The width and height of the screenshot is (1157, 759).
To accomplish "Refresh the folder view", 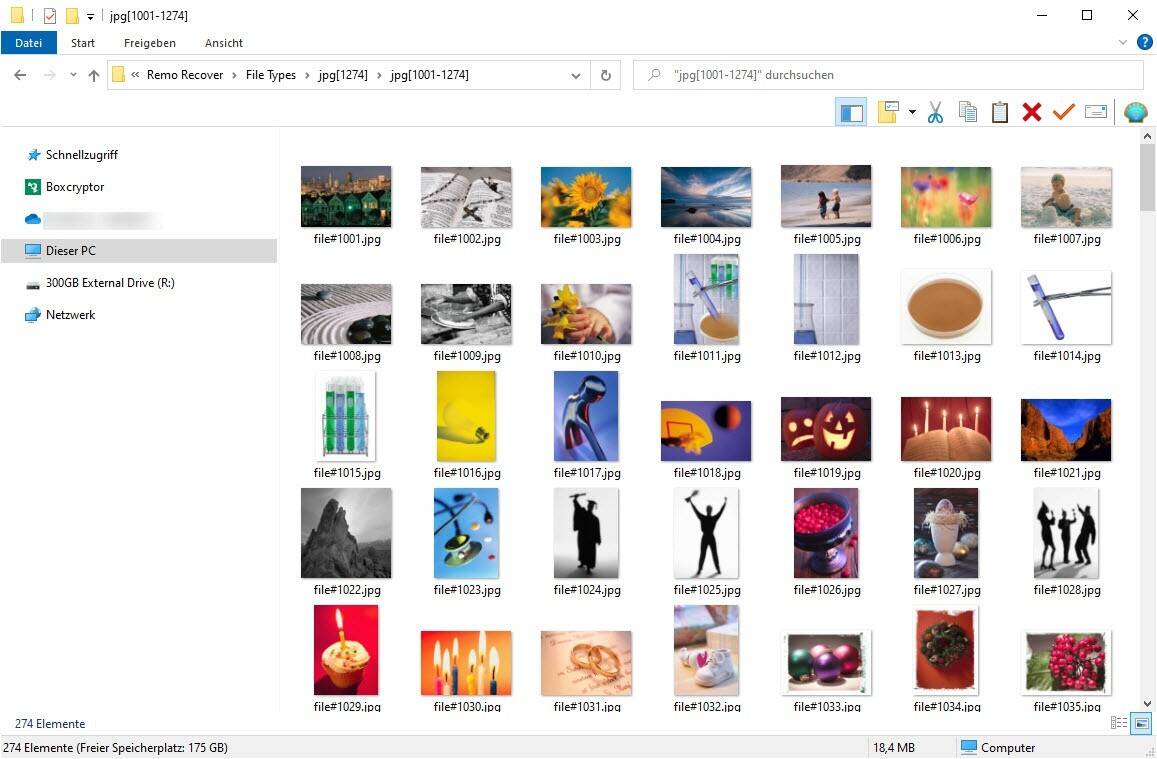I will pos(605,75).
